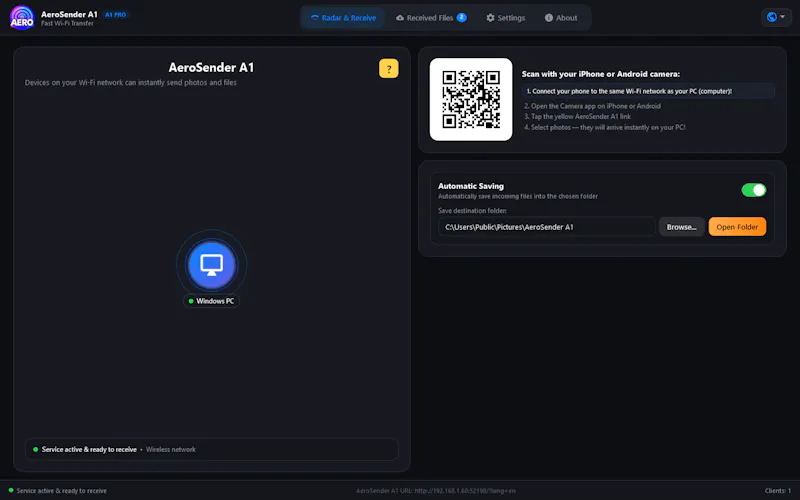Open the About tab

[561, 18]
